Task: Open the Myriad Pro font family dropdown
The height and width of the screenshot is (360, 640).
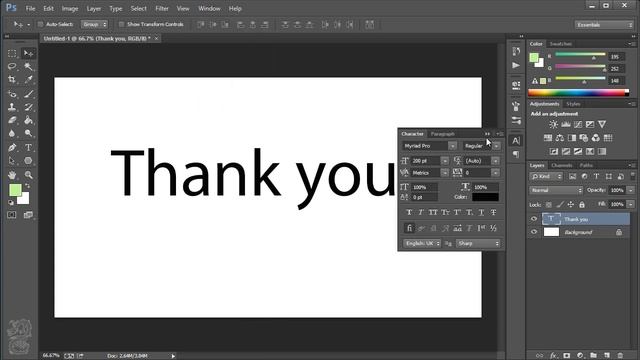Action: [x=453, y=146]
